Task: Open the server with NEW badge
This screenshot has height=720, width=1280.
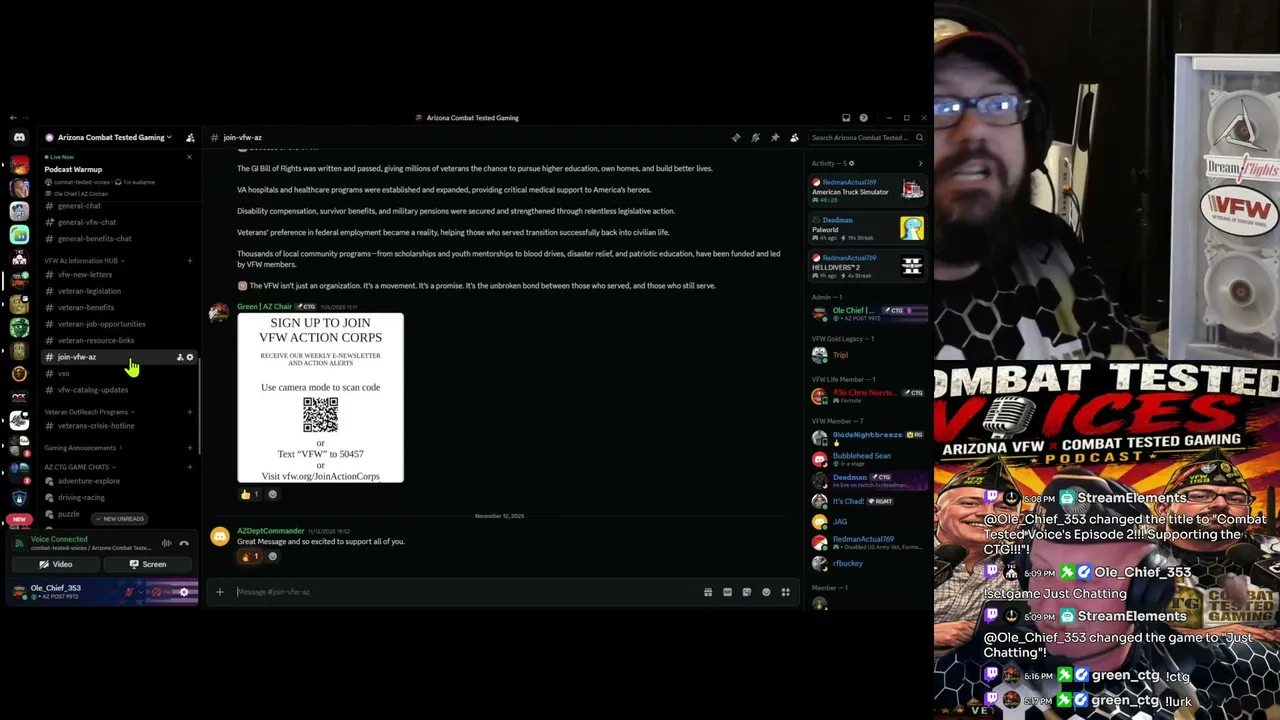Action: point(19,518)
